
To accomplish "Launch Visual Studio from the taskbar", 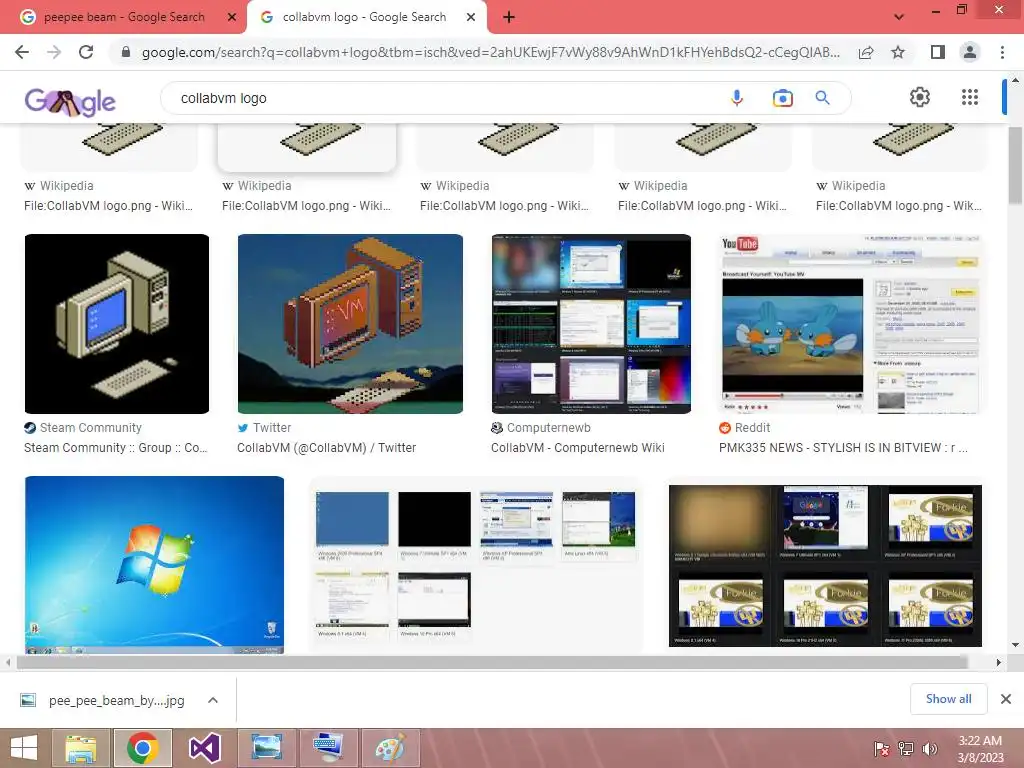I will (204, 748).
